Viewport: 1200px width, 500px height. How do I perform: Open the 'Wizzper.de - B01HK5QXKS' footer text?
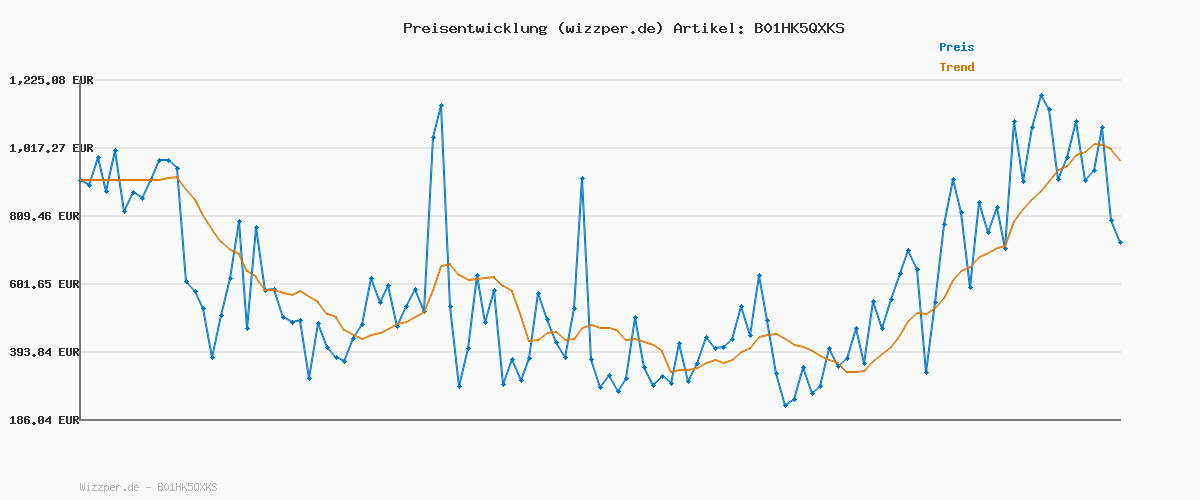148,487
